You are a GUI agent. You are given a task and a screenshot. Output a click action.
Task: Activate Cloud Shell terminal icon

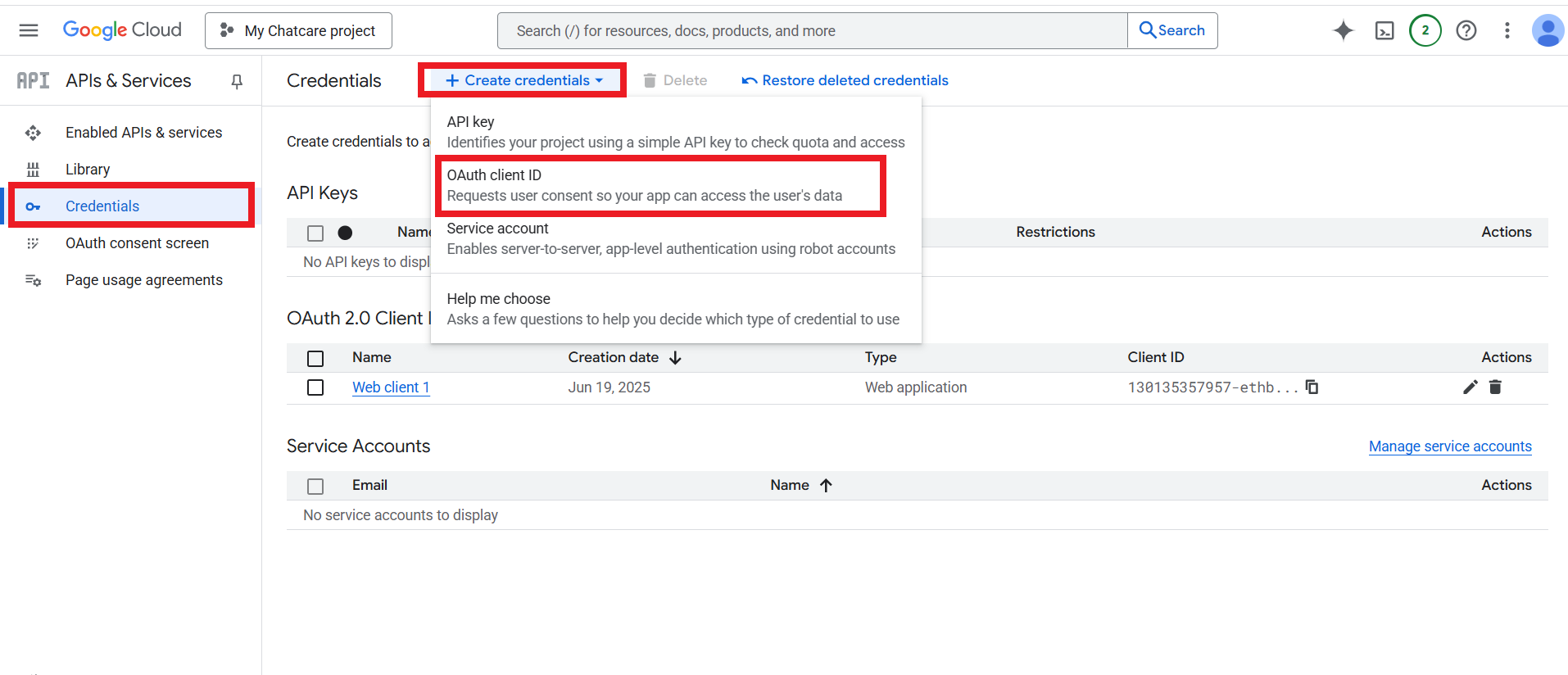coord(1384,30)
